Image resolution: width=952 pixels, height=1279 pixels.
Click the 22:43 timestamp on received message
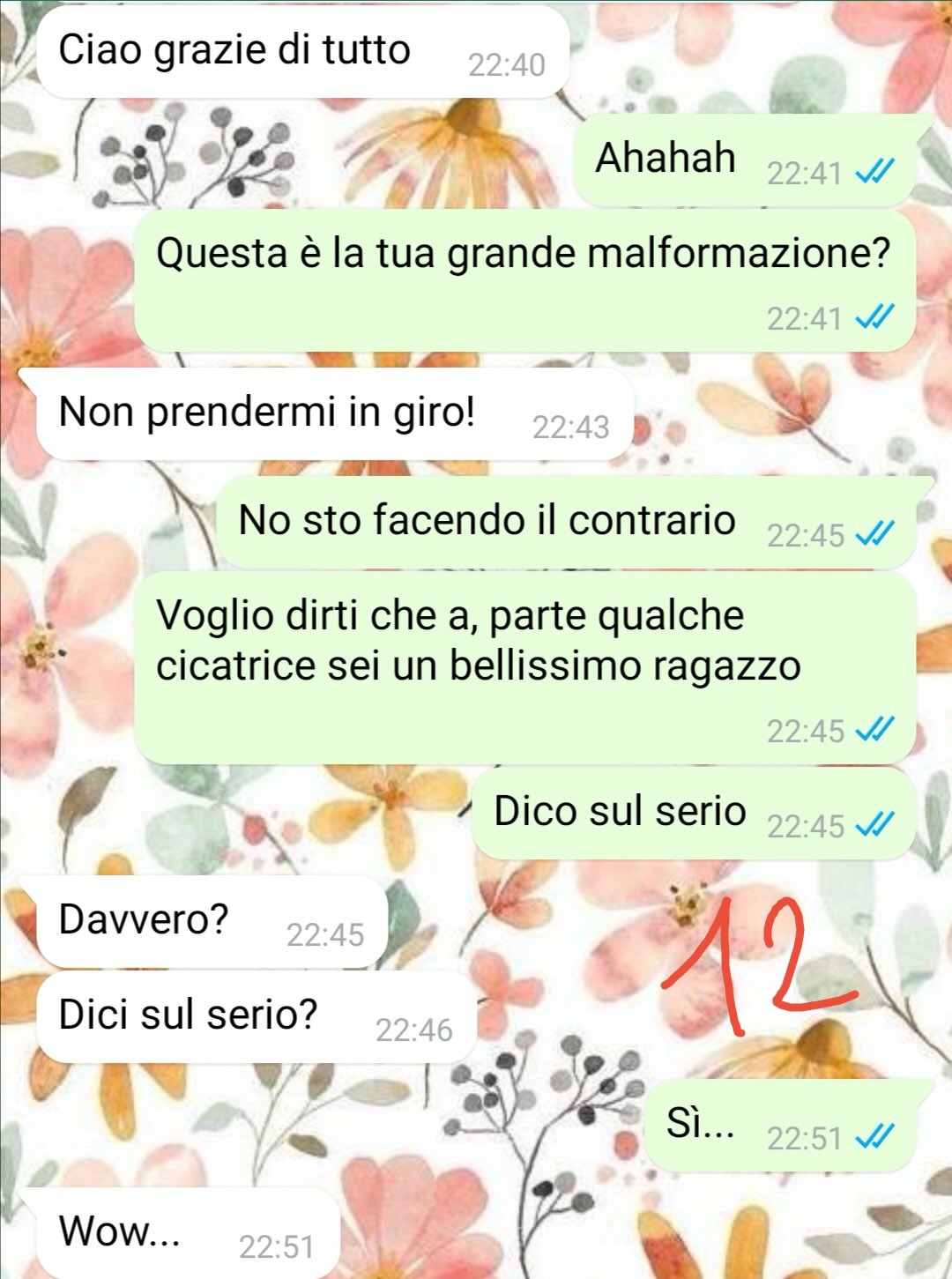pos(570,428)
